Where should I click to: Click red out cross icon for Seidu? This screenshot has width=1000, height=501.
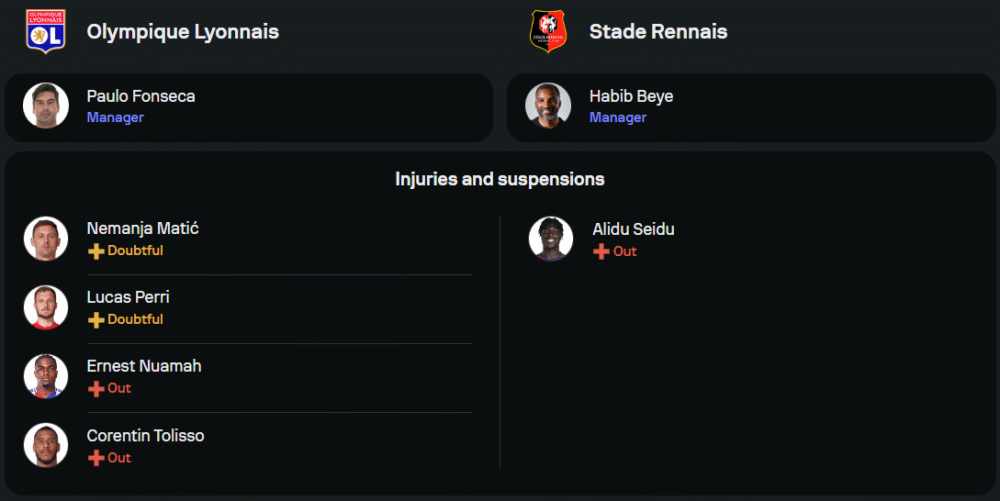pos(601,252)
